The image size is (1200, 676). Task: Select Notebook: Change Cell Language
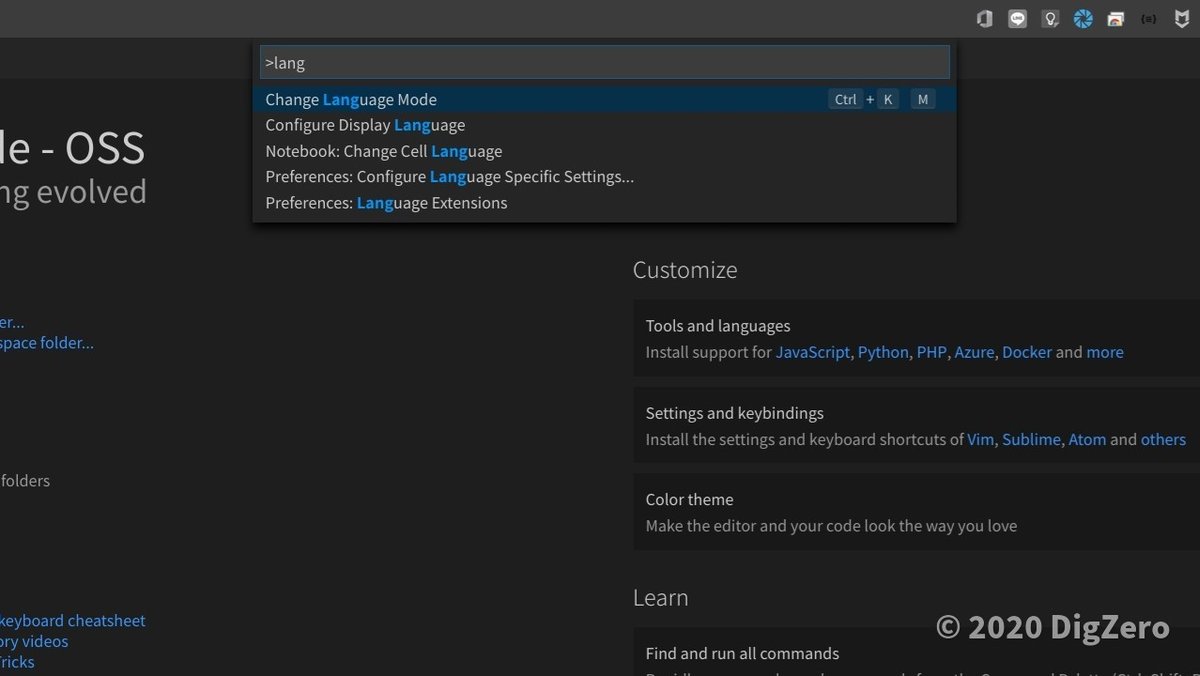(x=383, y=151)
